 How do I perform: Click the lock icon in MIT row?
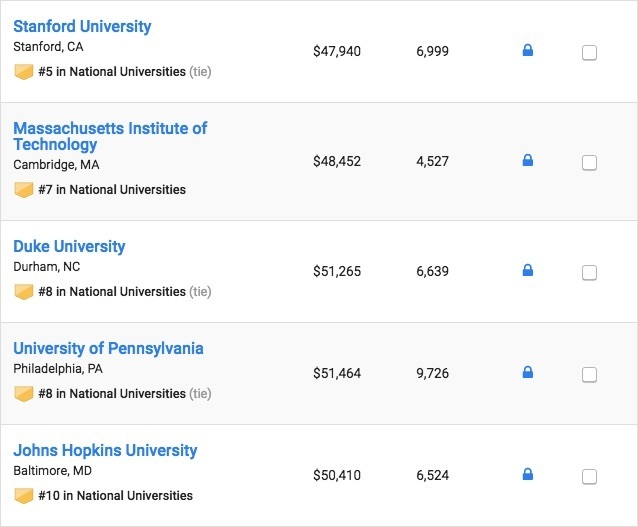(x=528, y=160)
